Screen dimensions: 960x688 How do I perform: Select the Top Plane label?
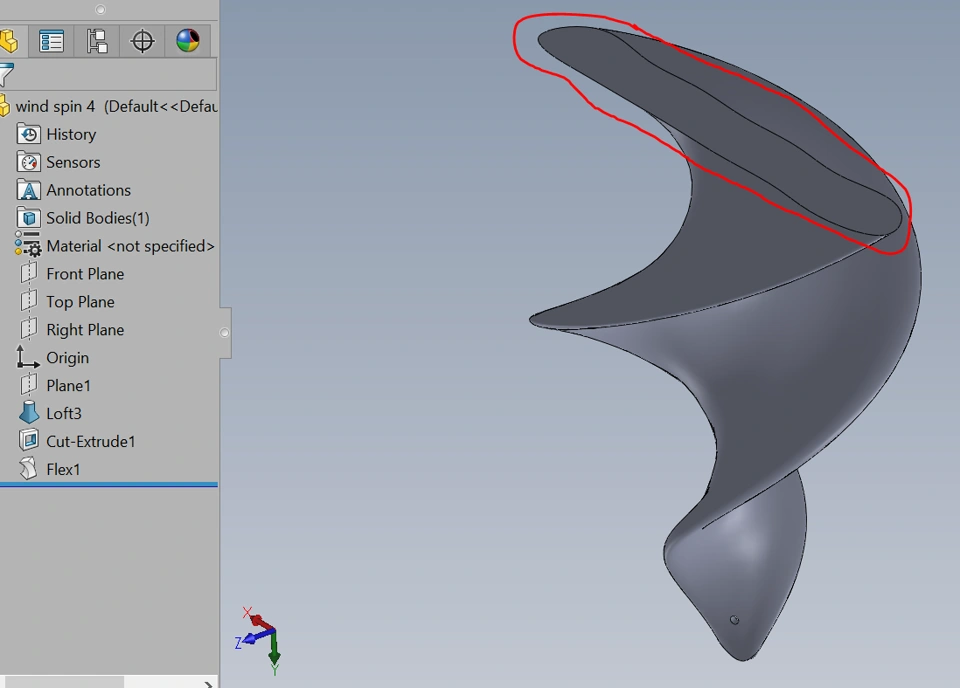(80, 302)
